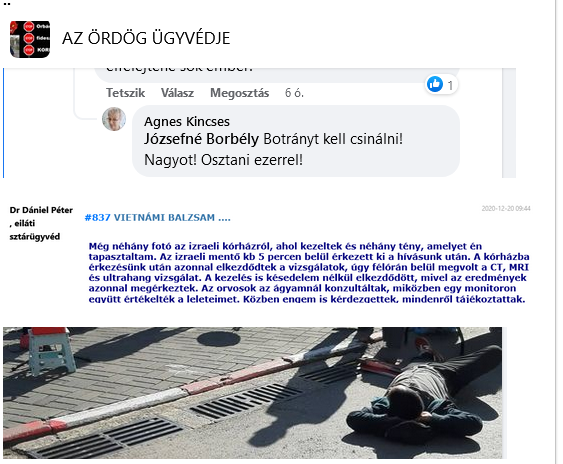Viewport: 563px width, 464px height.
Task: Click the Botrányt kell csinálni comment bubble
Action: click(x=296, y=141)
